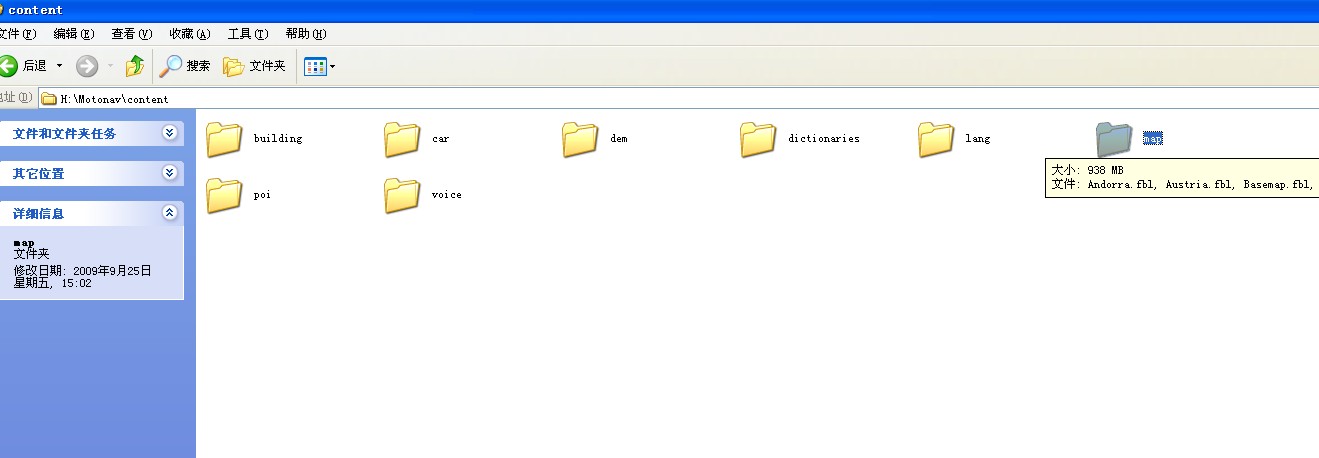The width and height of the screenshot is (1319, 458).
Task: Click the Up folder toolbar icon
Action: [135, 66]
